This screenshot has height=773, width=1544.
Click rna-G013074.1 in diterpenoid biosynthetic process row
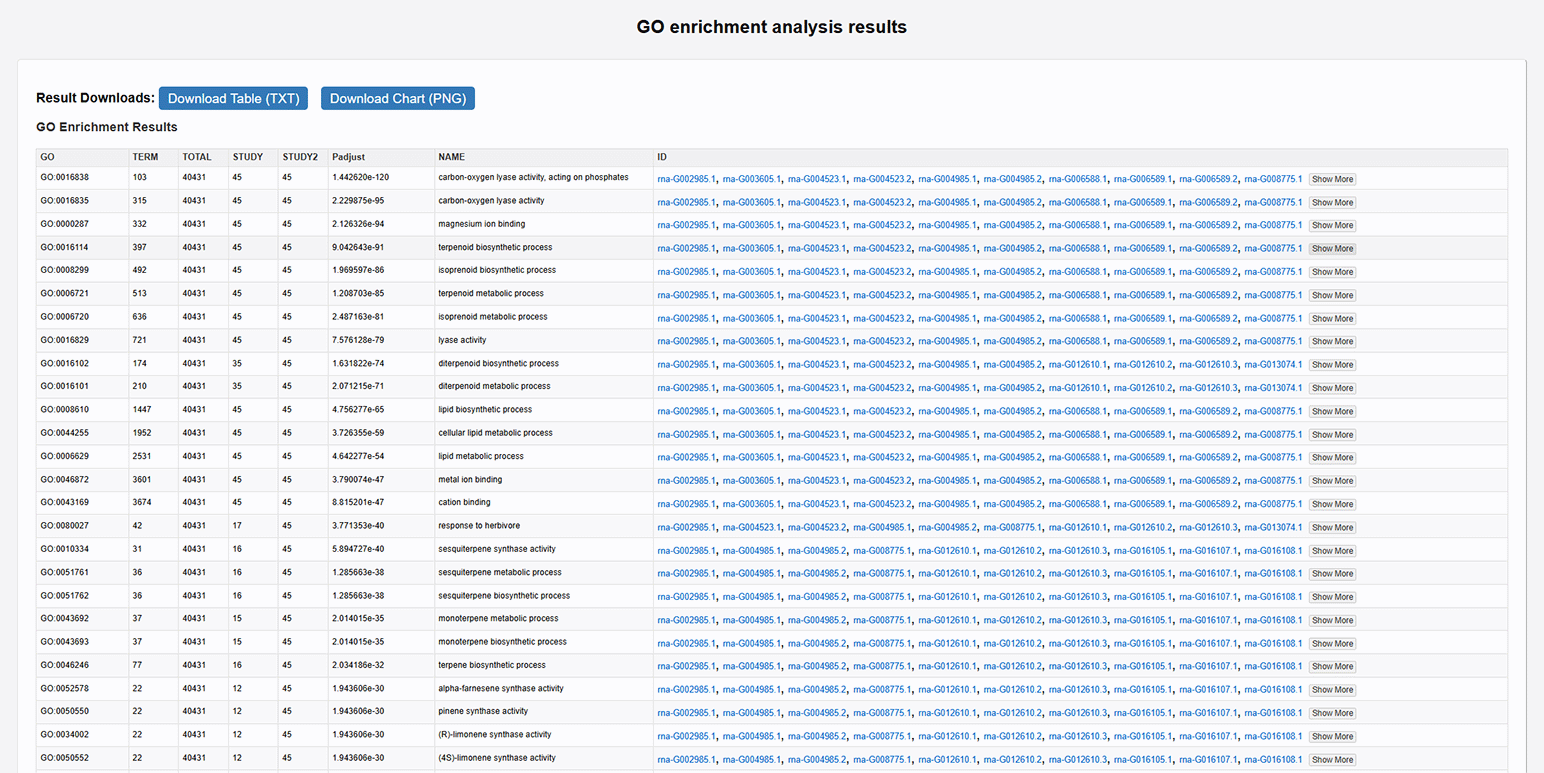[1273, 364]
